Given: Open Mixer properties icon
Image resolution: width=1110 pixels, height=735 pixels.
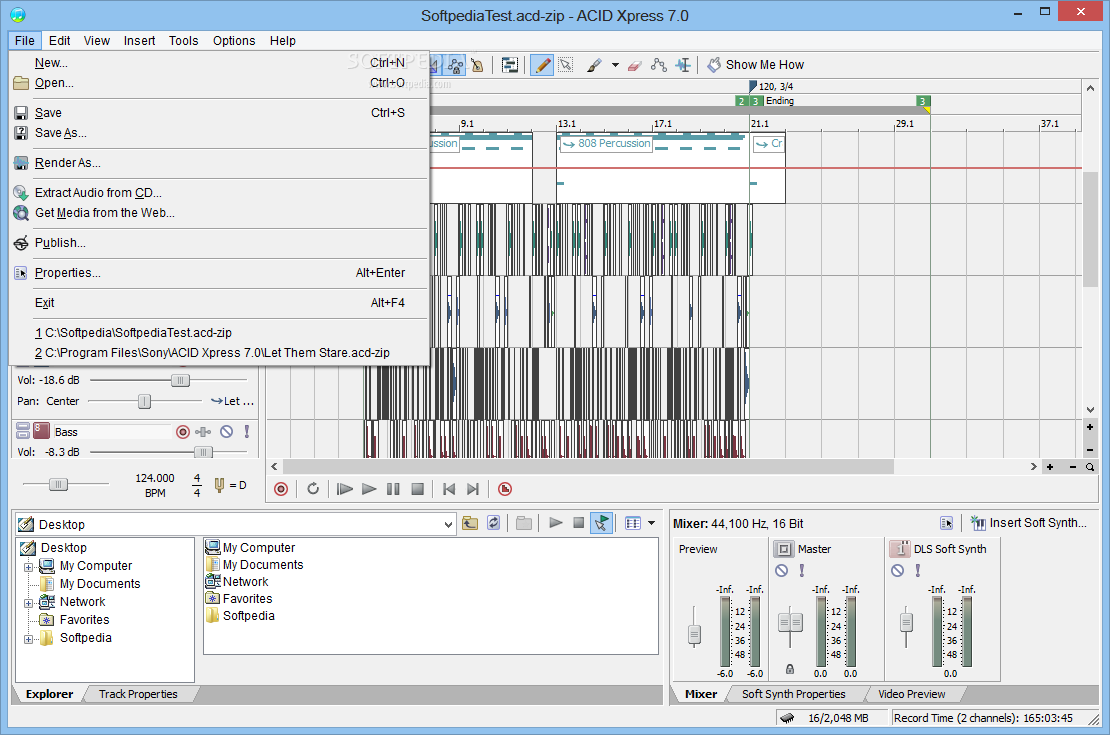Looking at the screenshot, I should (946, 523).
